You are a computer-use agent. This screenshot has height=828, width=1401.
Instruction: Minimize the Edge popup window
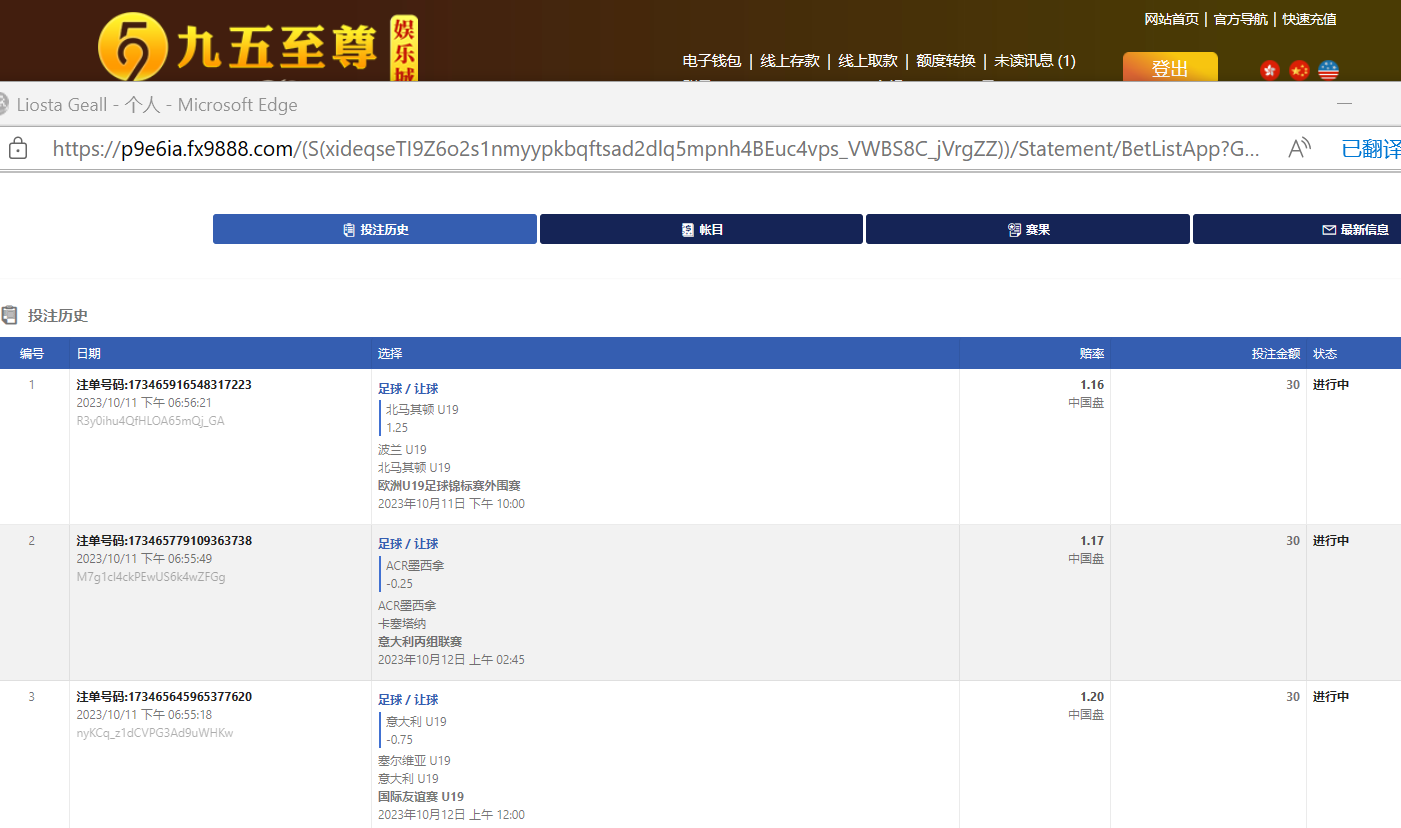pos(1345,104)
